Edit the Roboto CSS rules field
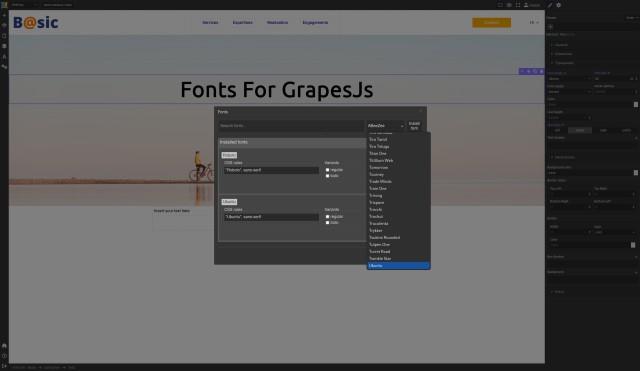 tap(271, 170)
